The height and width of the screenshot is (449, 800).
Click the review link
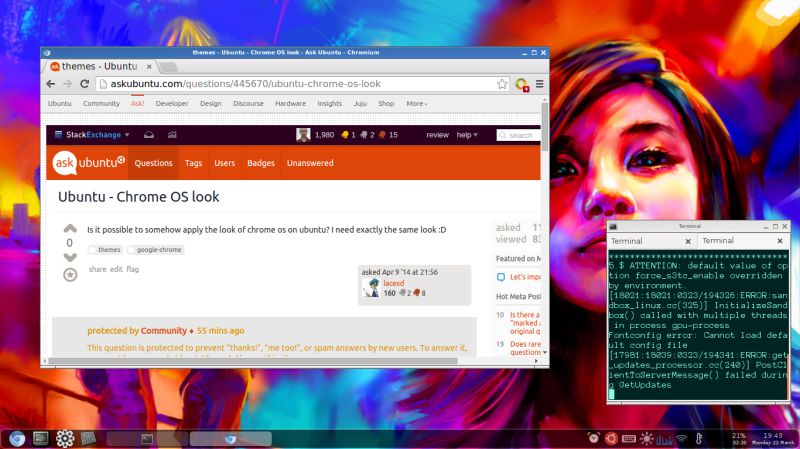click(x=437, y=135)
